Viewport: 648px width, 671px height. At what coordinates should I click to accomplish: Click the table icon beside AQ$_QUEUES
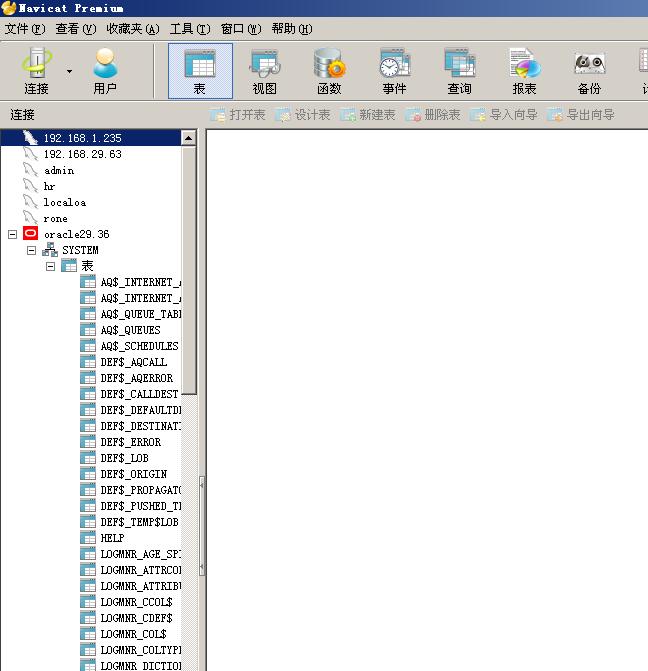(88, 330)
